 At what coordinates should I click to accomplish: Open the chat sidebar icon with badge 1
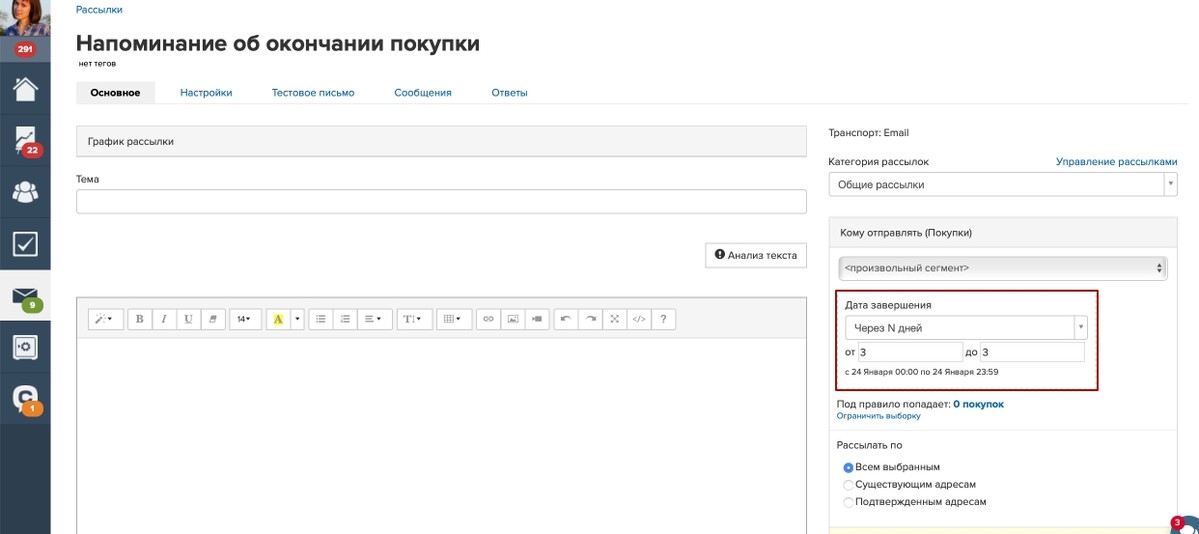coord(25,399)
